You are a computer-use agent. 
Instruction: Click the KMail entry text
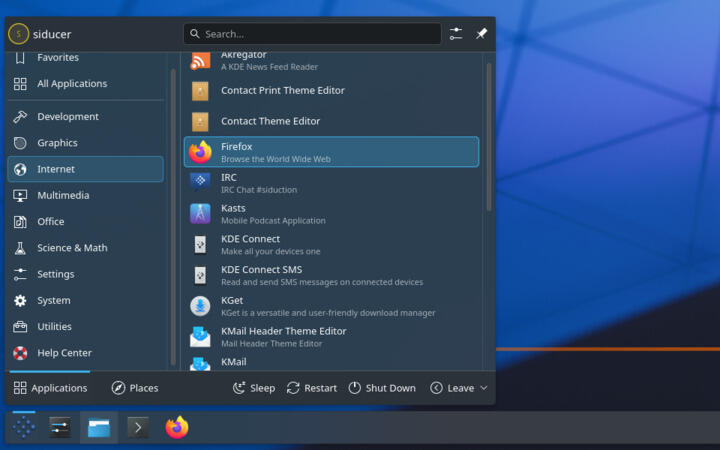point(234,362)
